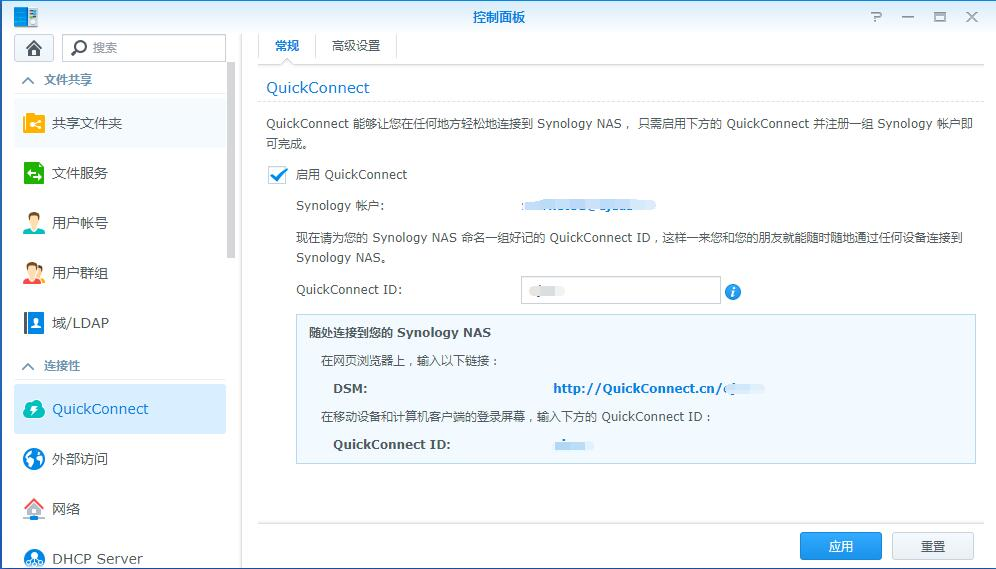Open User Group via its two-person icon
Viewport: 996px width, 569px height.
point(34,273)
